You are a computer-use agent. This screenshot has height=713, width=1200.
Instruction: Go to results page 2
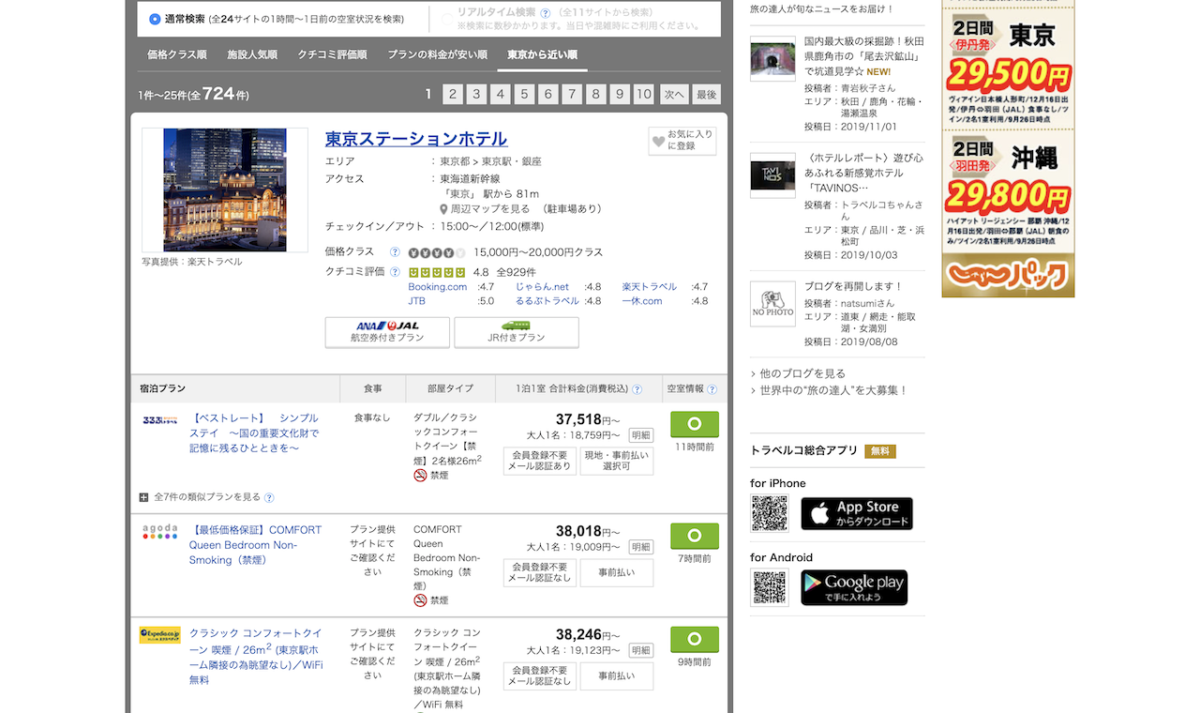[452, 94]
